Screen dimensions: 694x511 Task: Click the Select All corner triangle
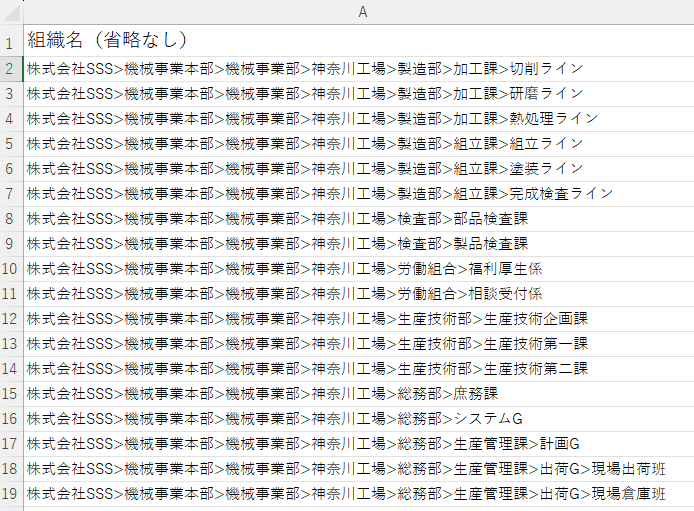tap(12, 12)
